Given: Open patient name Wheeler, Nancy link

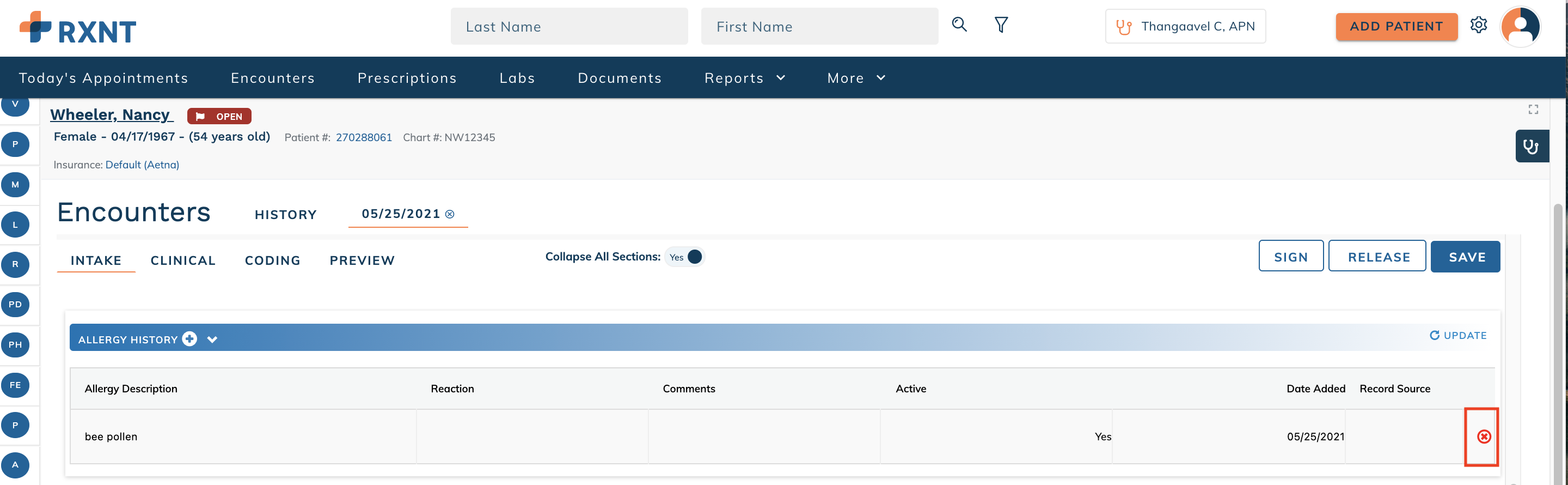Looking at the screenshot, I should (x=112, y=114).
